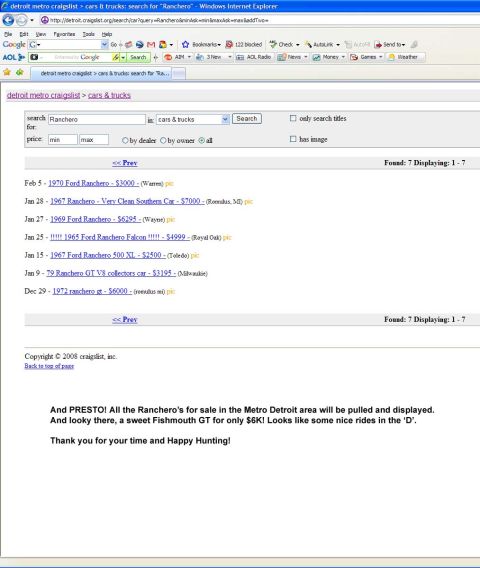Click the AOL search highlighter icon
This screenshot has height=568, width=480.
[116, 57]
